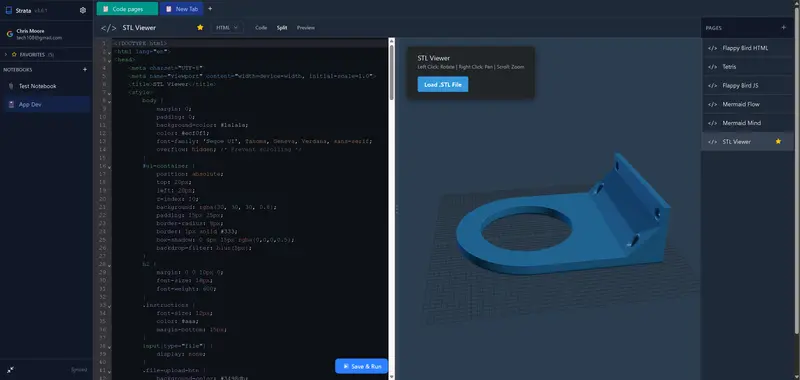Image resolution: width=800 pixels, height=380 pixels.
Task: Click the NOTEBOOKS section header
Action: [18, 69]
